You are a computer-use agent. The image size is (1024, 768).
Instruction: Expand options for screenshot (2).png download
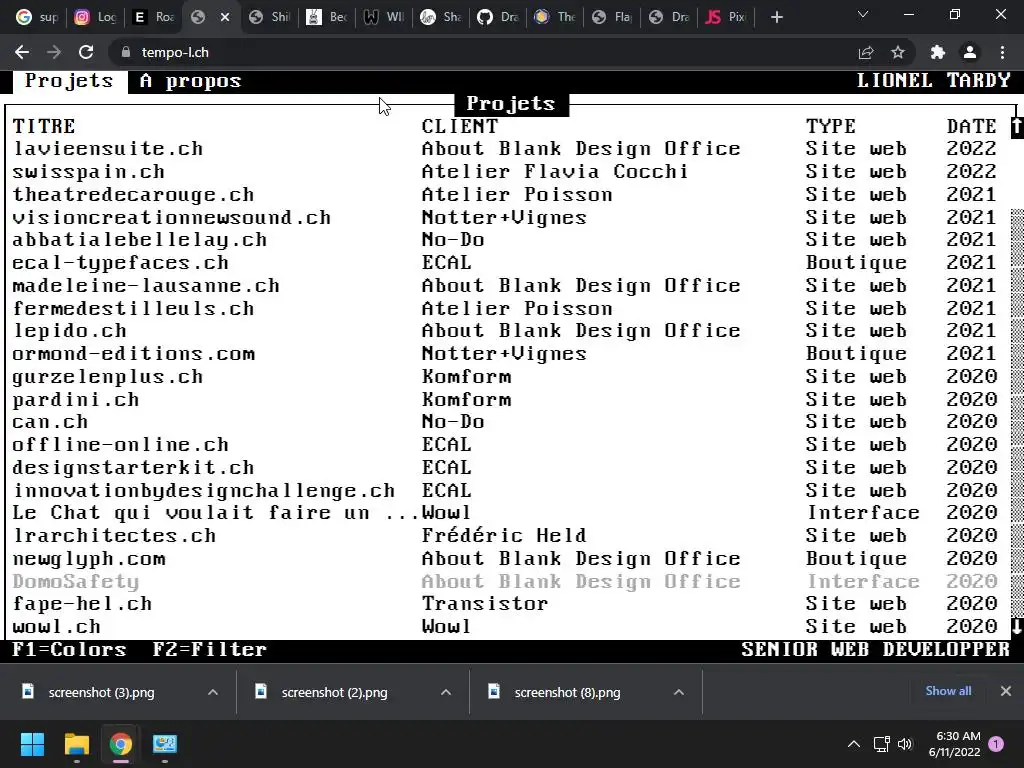click(x=446, y=692)
